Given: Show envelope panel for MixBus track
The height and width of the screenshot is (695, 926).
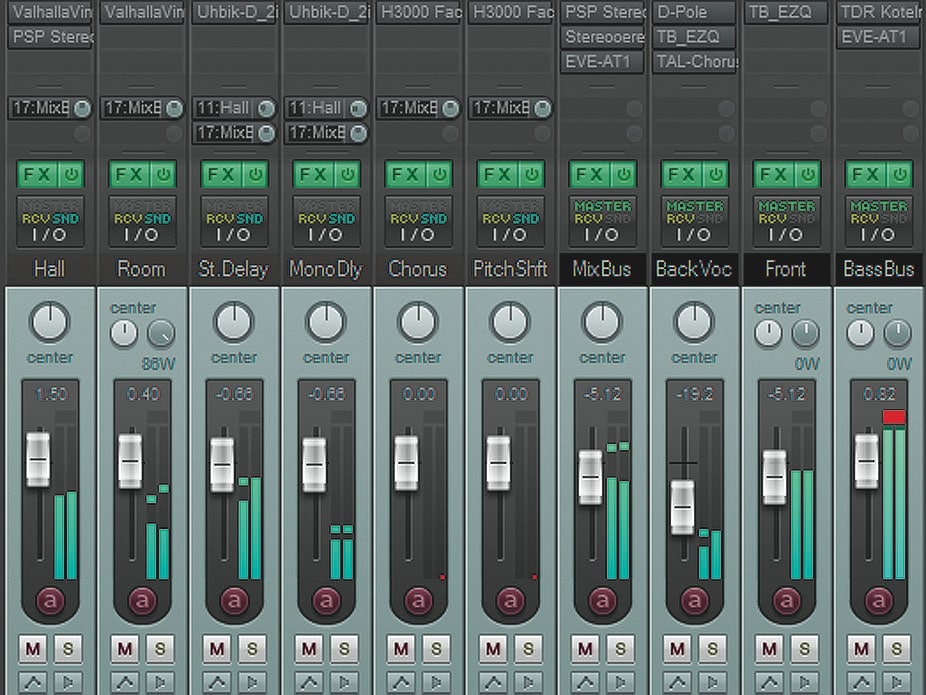Looking at the screenshot, I should click(x=586, y=683).
